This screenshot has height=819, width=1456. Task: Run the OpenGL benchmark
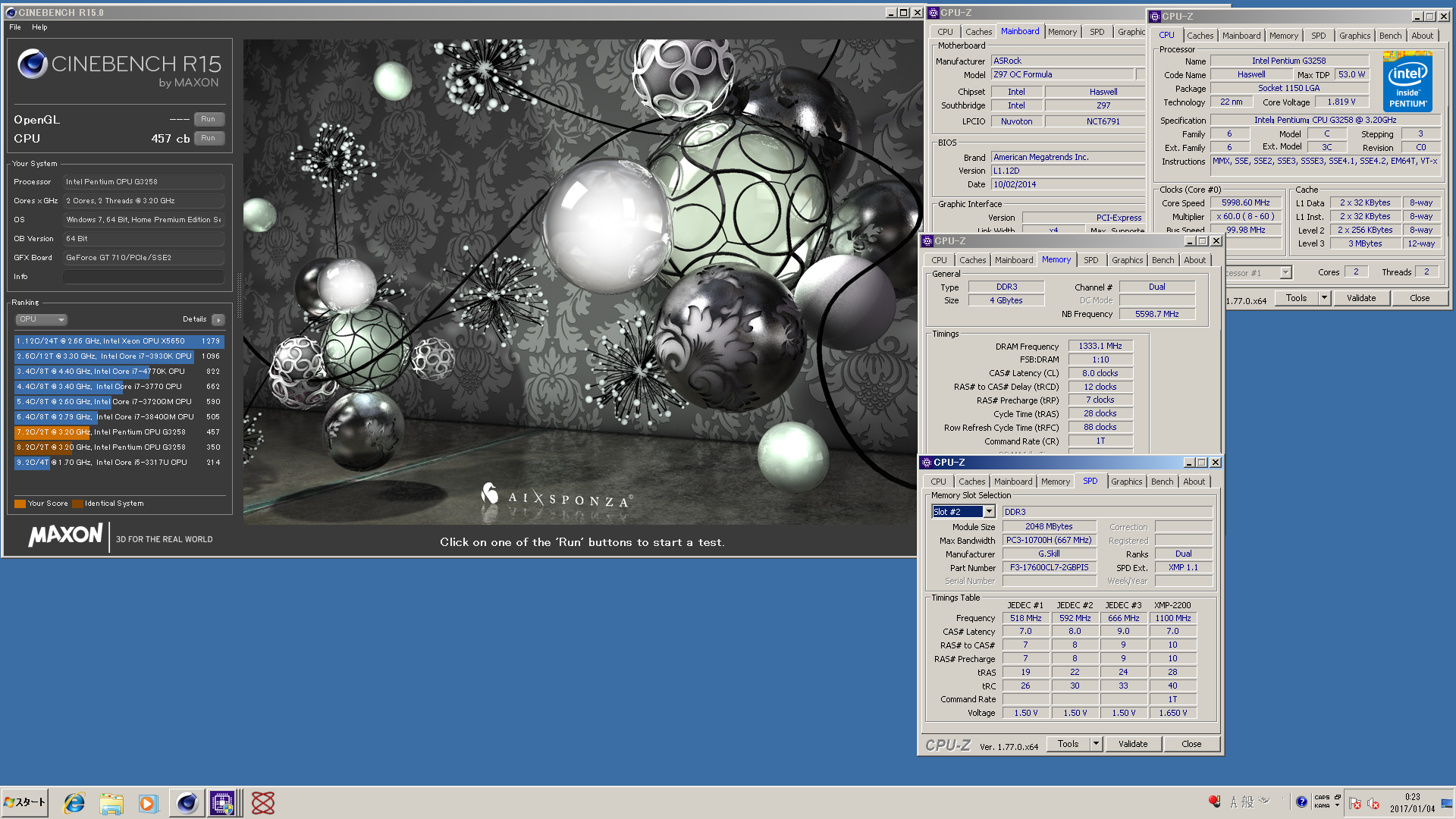[x=209, y=119]
